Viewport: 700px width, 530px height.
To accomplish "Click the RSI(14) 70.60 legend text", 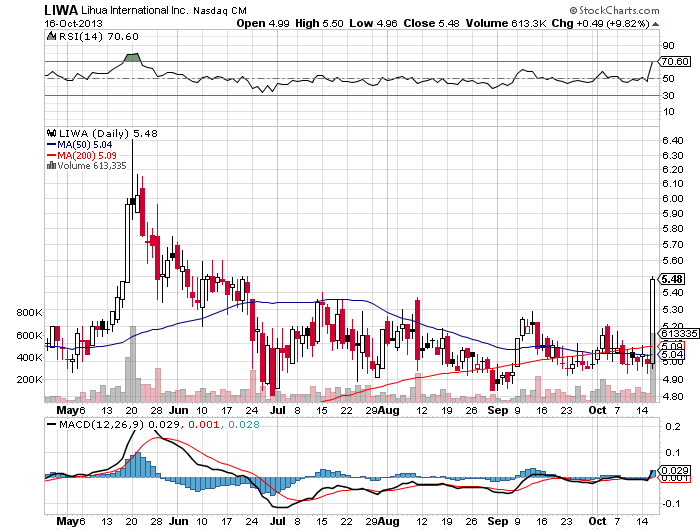I will [x=99, y=36].
